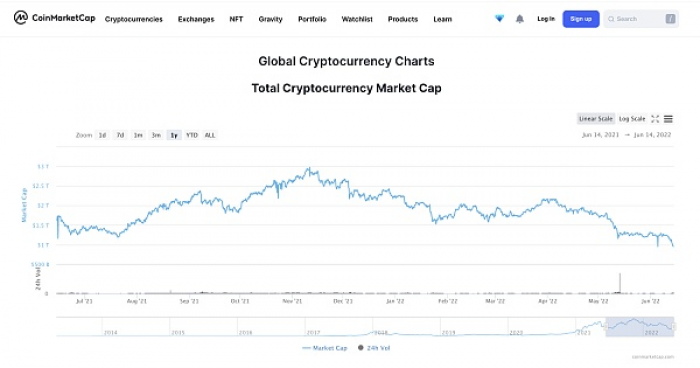Expand chart to fullscreen

[x=655, y=119]
